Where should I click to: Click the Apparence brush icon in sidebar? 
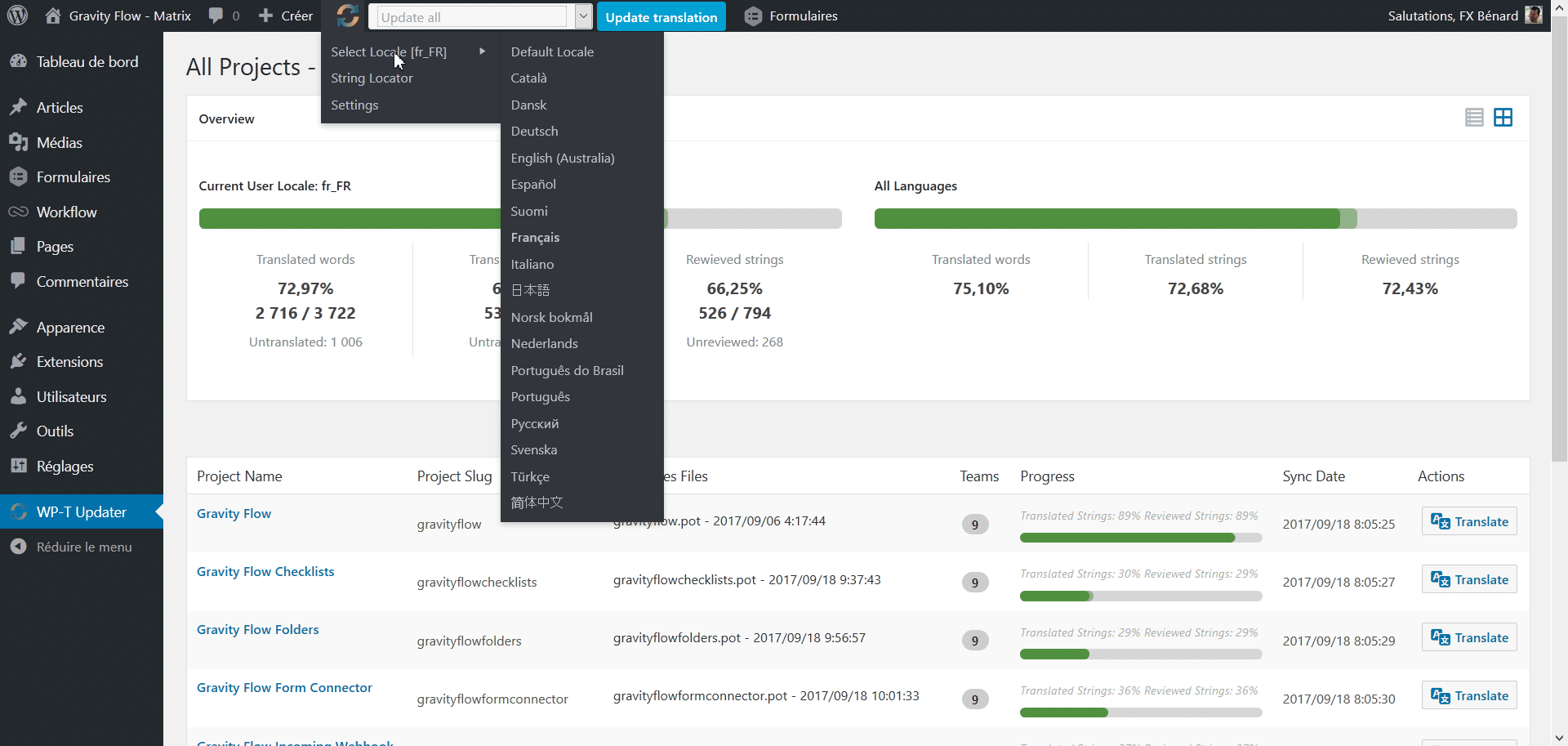click(18, 327)
